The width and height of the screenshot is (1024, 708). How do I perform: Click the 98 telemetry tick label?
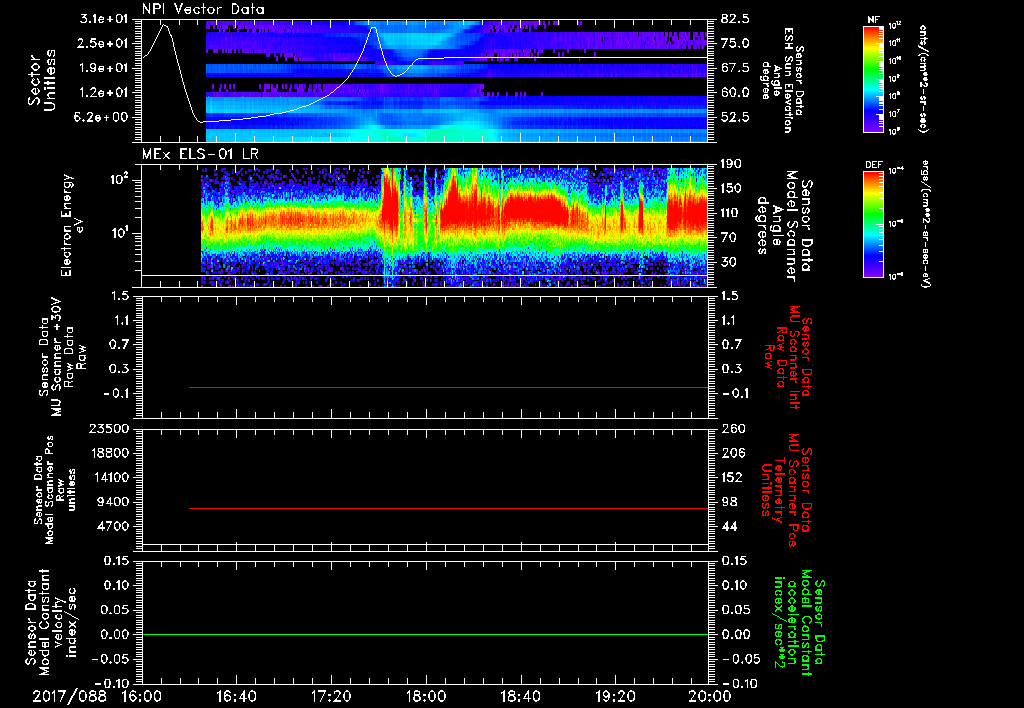tap(729, 502)
